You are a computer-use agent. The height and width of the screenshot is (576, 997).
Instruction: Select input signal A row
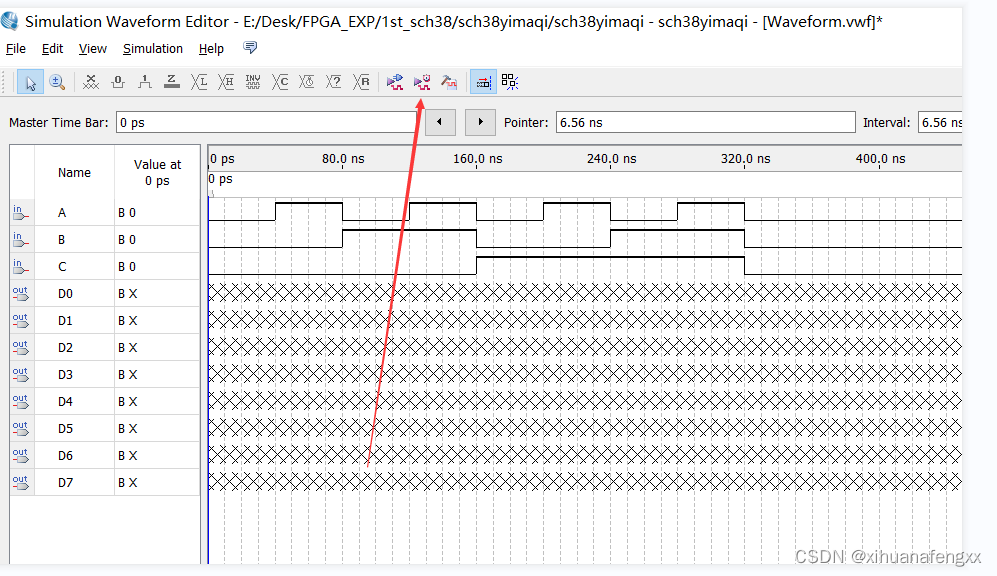point(105,212)
